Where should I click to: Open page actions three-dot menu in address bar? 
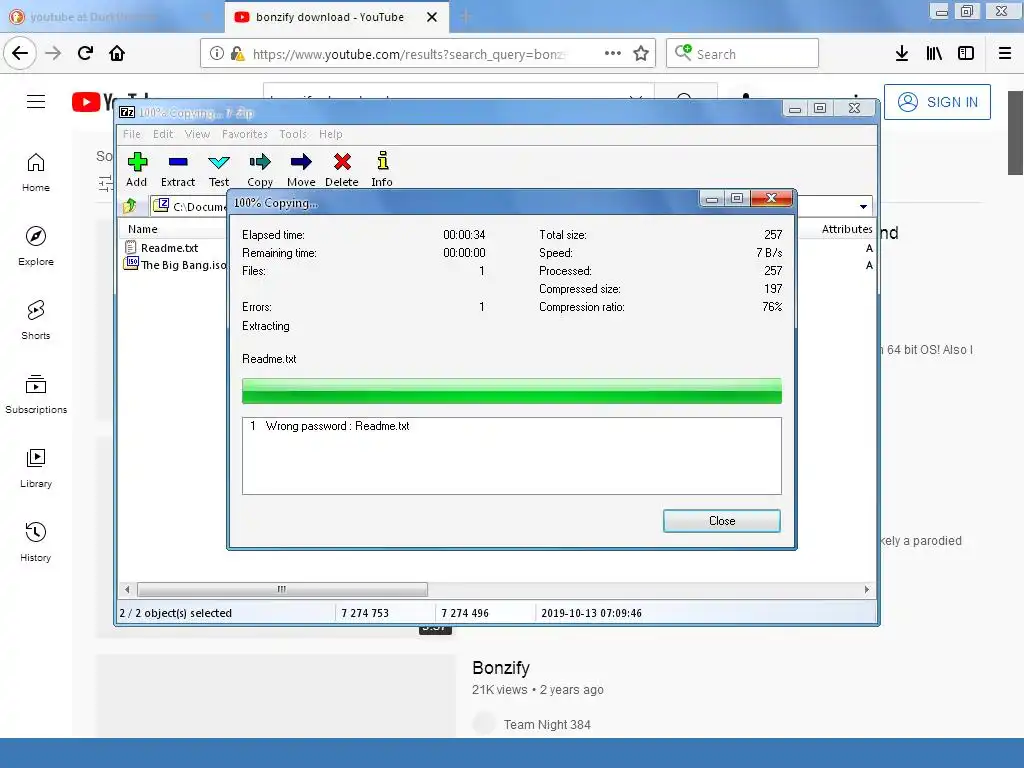click(x=613, y=54)
